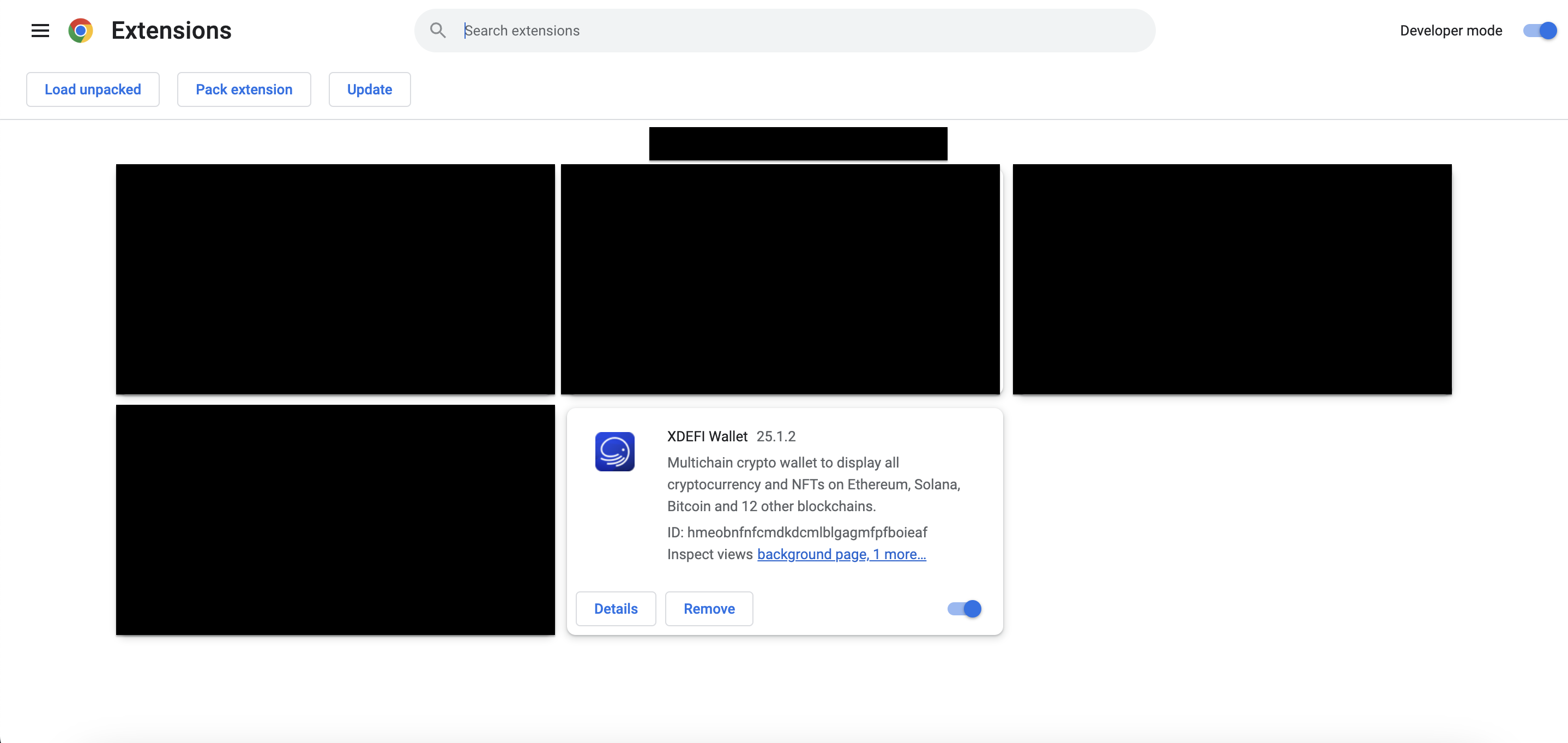Click the XDEFI Wallet extension icon
Screen dimensions: 1568x743
pyautogui.click(x=614, y=451)
